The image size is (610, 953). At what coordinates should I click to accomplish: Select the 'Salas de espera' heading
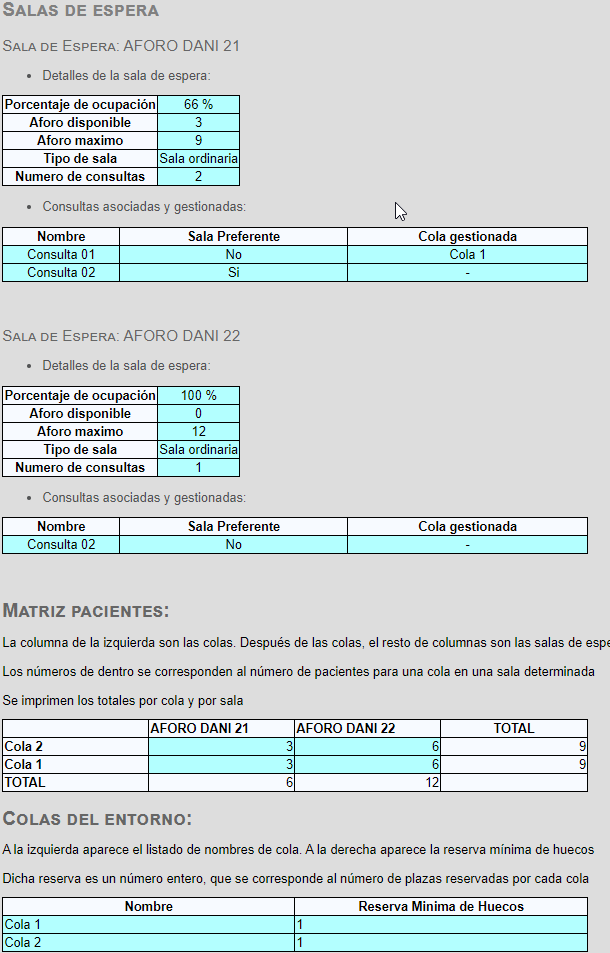tap(81, 10)
